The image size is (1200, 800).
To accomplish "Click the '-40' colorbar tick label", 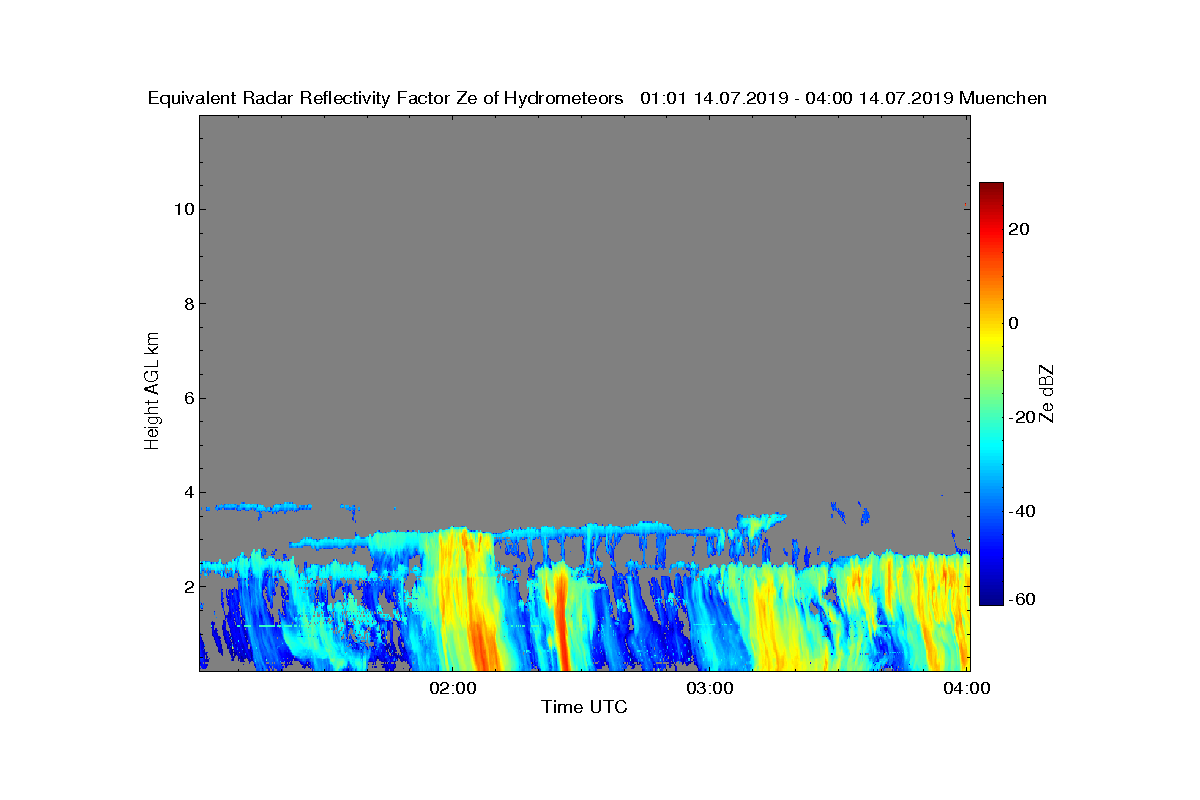I will pos(1023,512).
